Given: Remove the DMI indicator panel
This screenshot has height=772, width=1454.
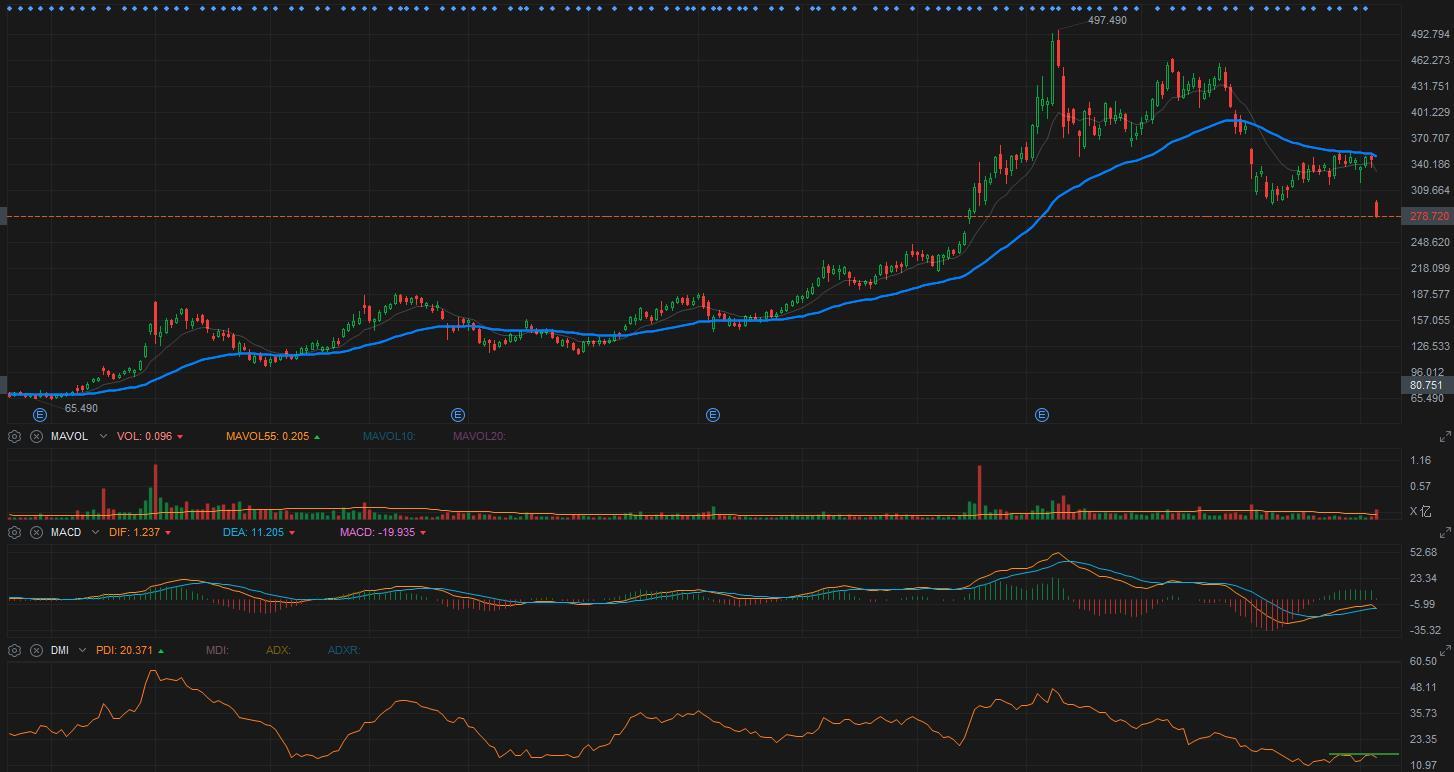Looking at the screenshot, I should [36, 650].
